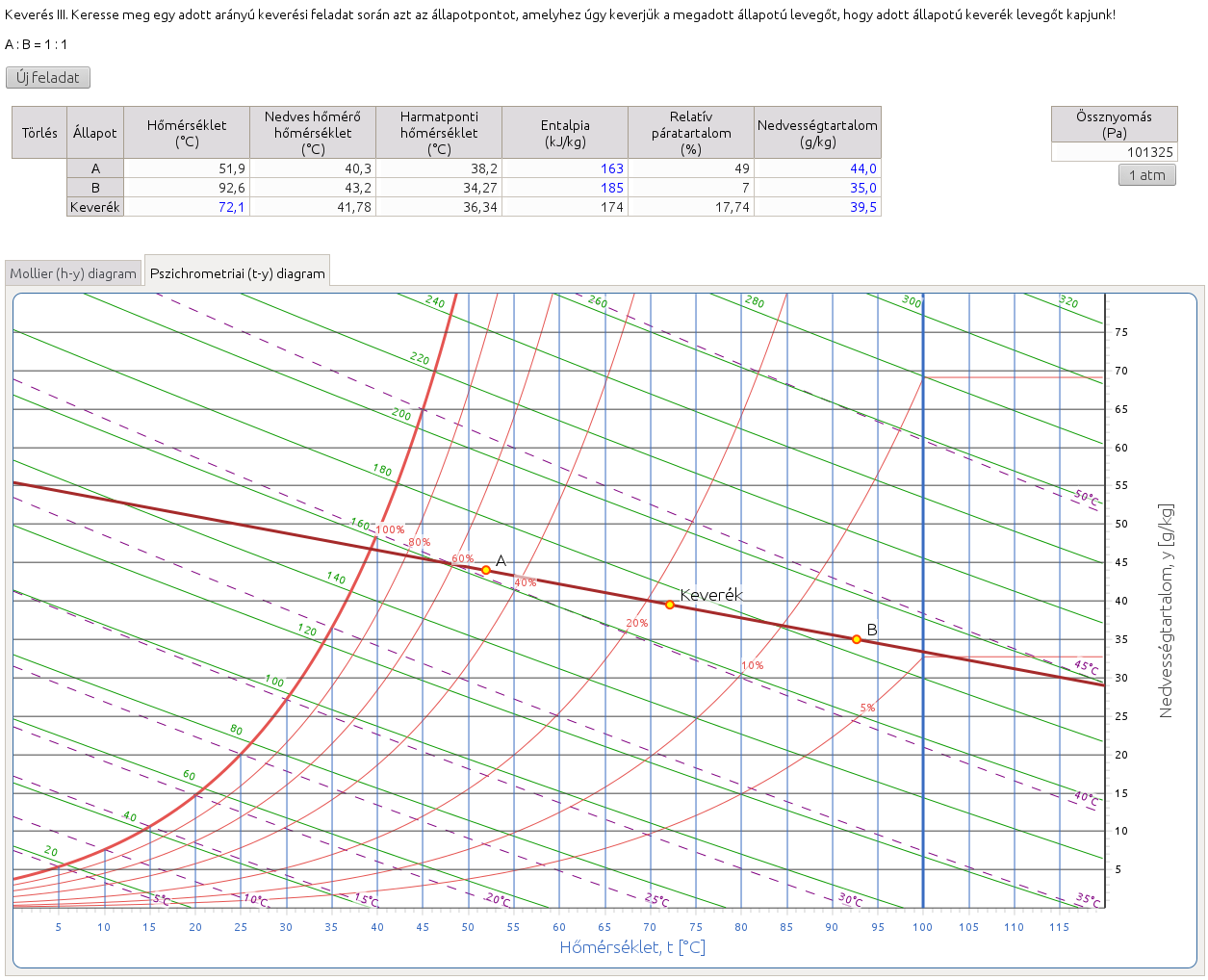The image size is (1208, 980).
Task: Click the Hőmérséklet (°C) column header
Action: pos(187,133)
